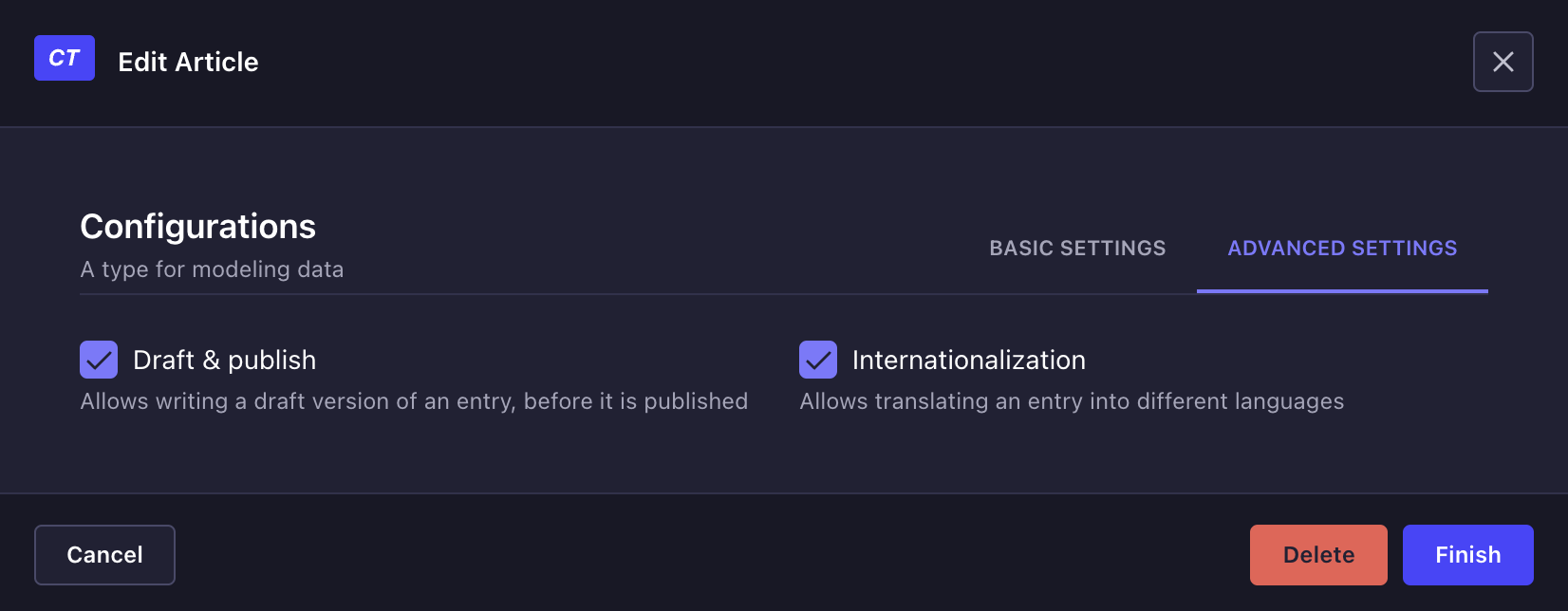Image resolution: width=1568 pixels, height=611 pixels.
Task: Select Basic Settings in Configurations
Action: click(1077, 248)
